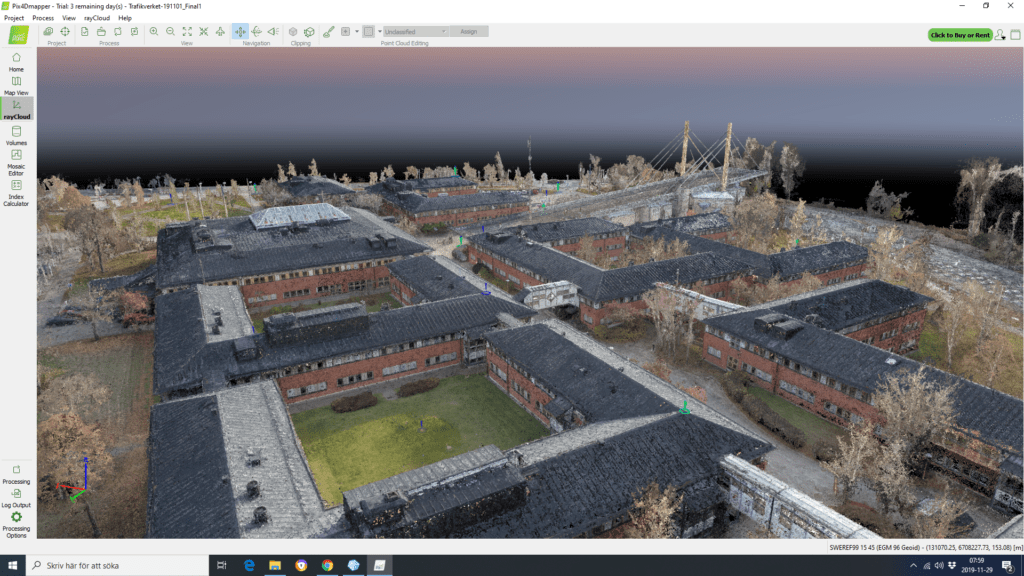Open Processing Options gear
Viewport: 1024px width, 576px height.
pos(16,524)
